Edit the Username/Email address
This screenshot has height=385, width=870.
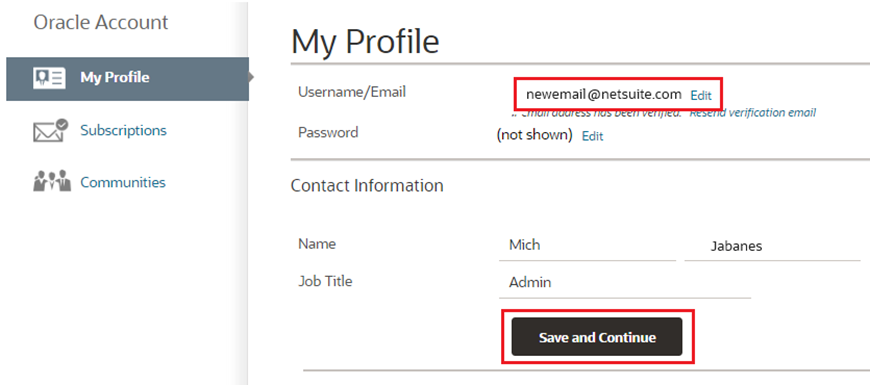[x=701, y=95]
